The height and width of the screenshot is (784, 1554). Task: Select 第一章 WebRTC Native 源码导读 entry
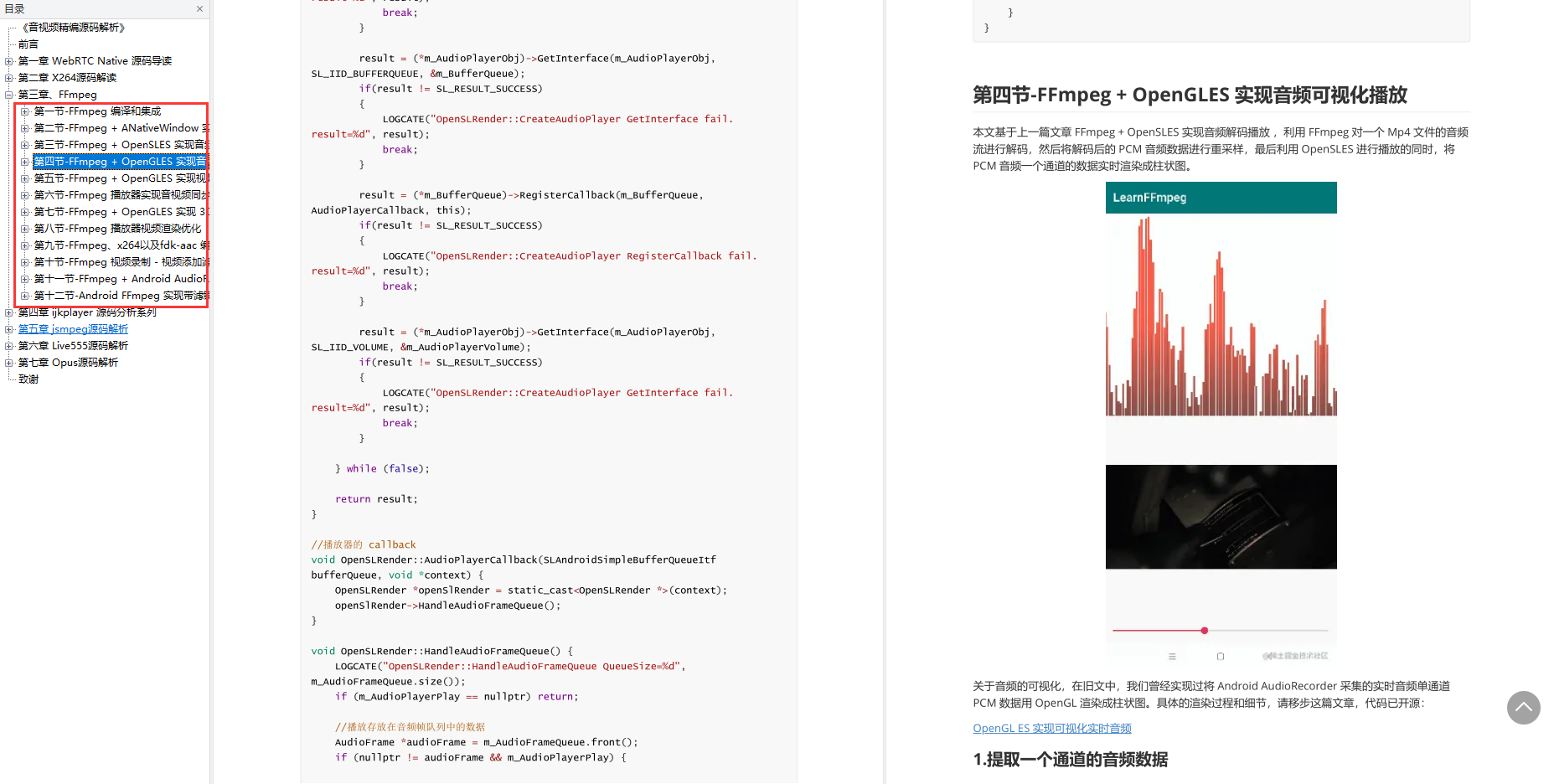[x=95, y=61]
